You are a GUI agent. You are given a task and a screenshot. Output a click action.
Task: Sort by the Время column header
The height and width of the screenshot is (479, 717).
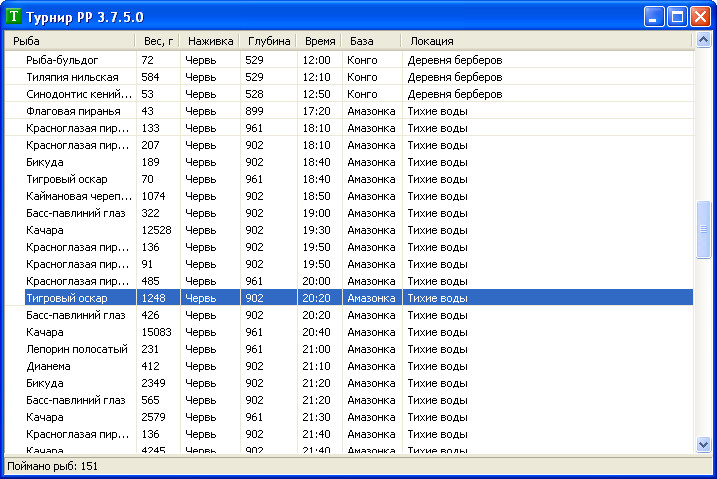tap(319, 41)
